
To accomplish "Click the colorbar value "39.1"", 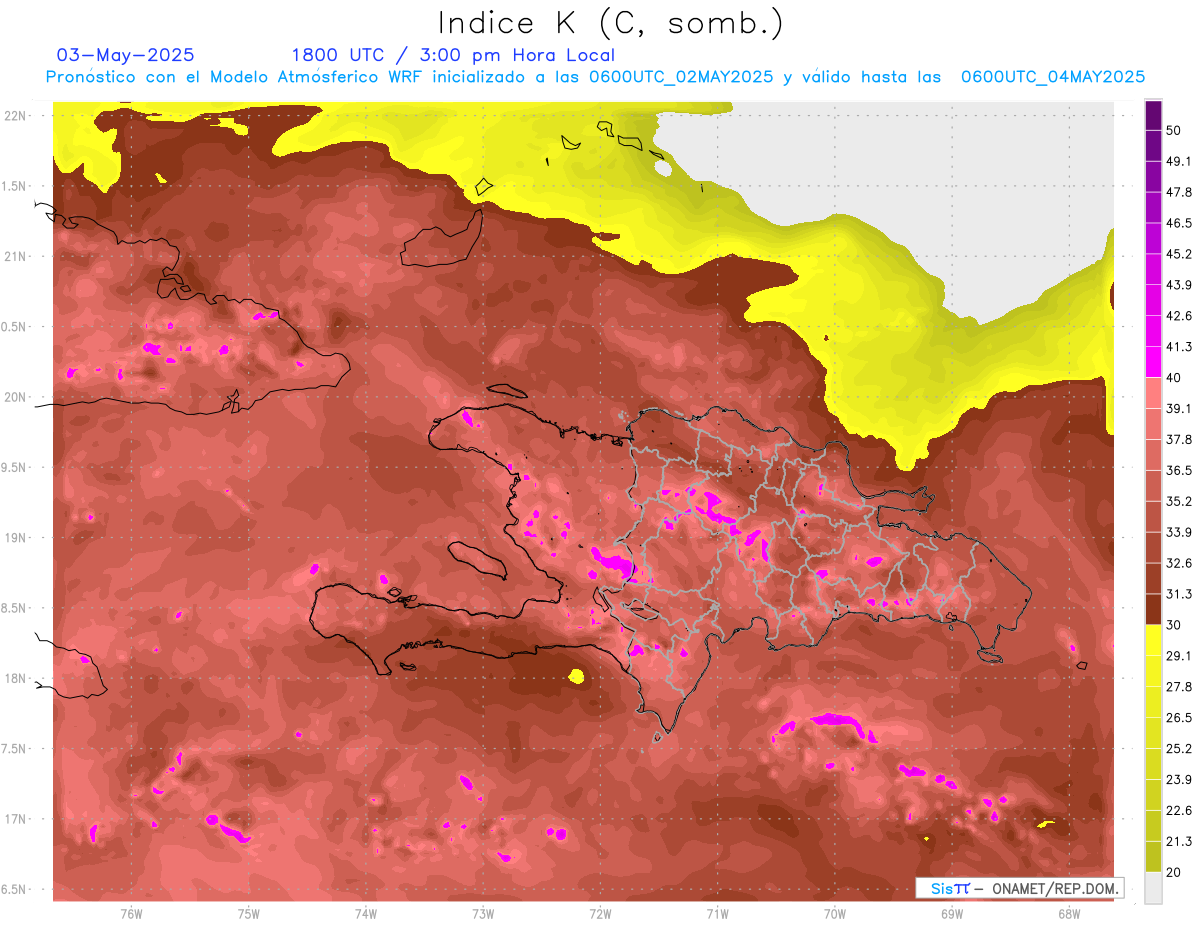I will tap(1179, 408).
